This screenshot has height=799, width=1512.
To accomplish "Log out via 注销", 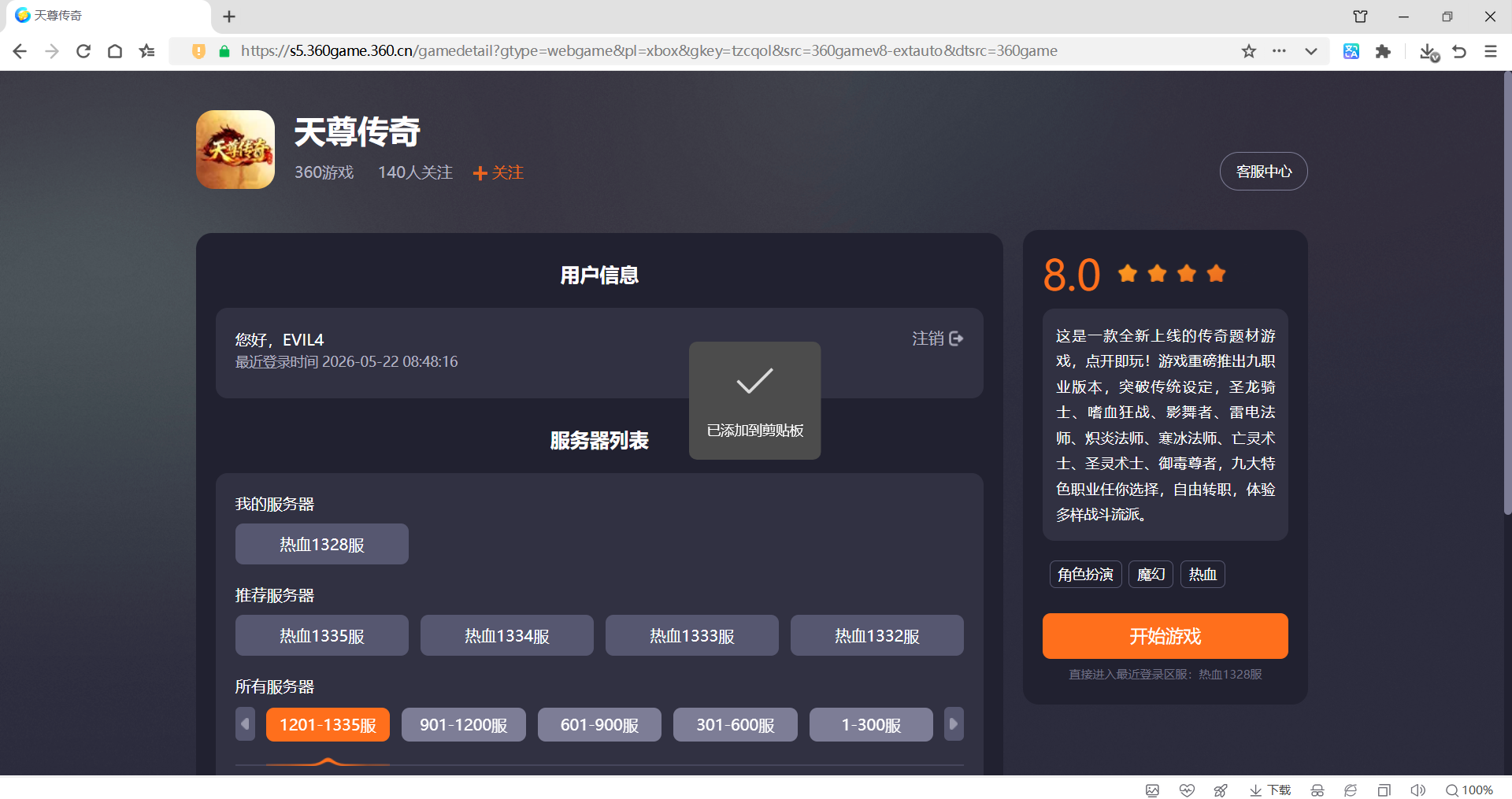I will 937,338.
